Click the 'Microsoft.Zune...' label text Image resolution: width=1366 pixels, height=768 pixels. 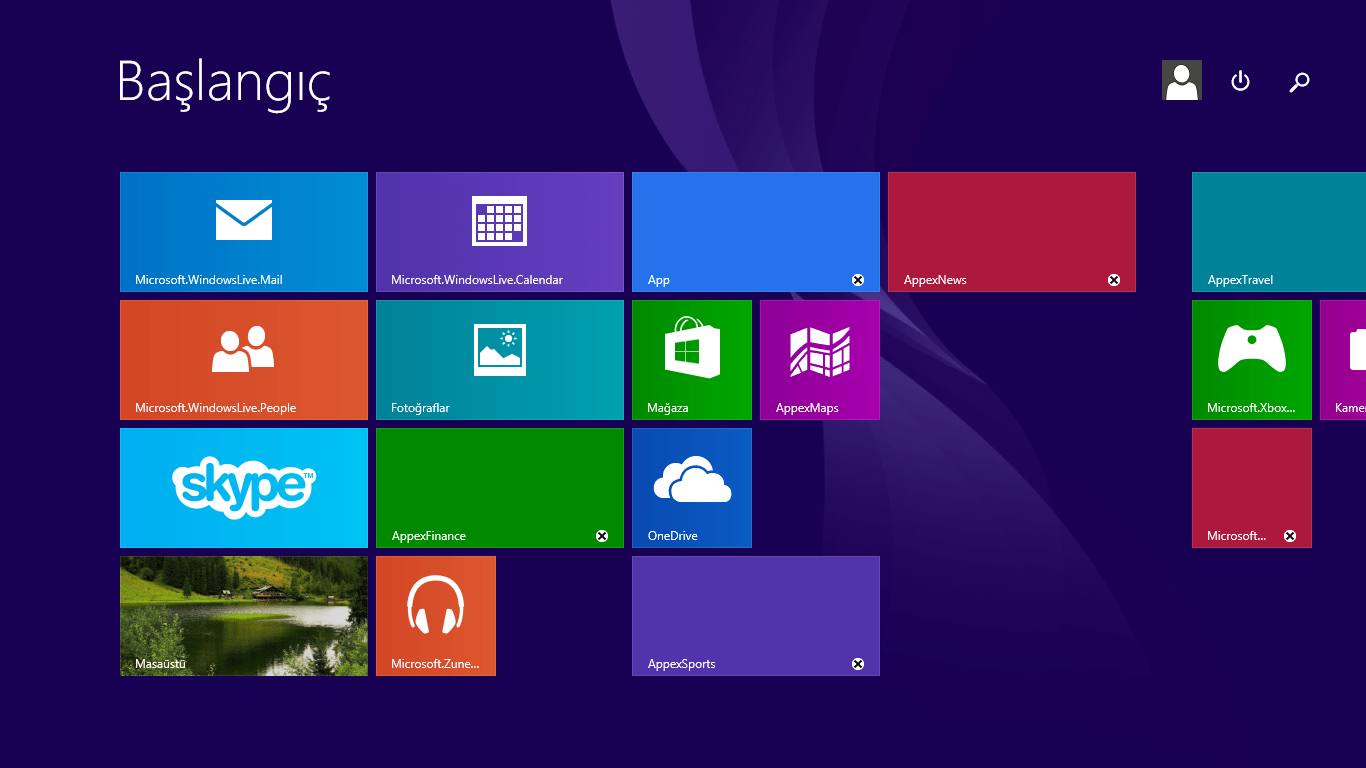(435, 664)
